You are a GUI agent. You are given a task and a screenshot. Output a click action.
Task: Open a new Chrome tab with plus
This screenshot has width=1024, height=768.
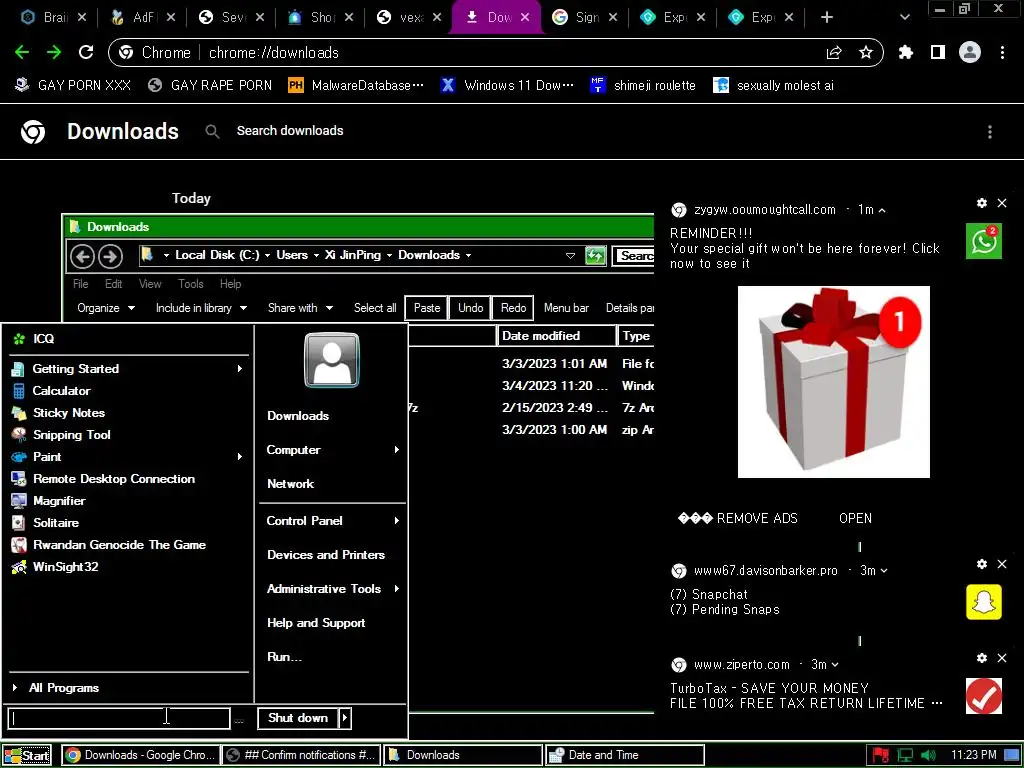pos(827,17)
